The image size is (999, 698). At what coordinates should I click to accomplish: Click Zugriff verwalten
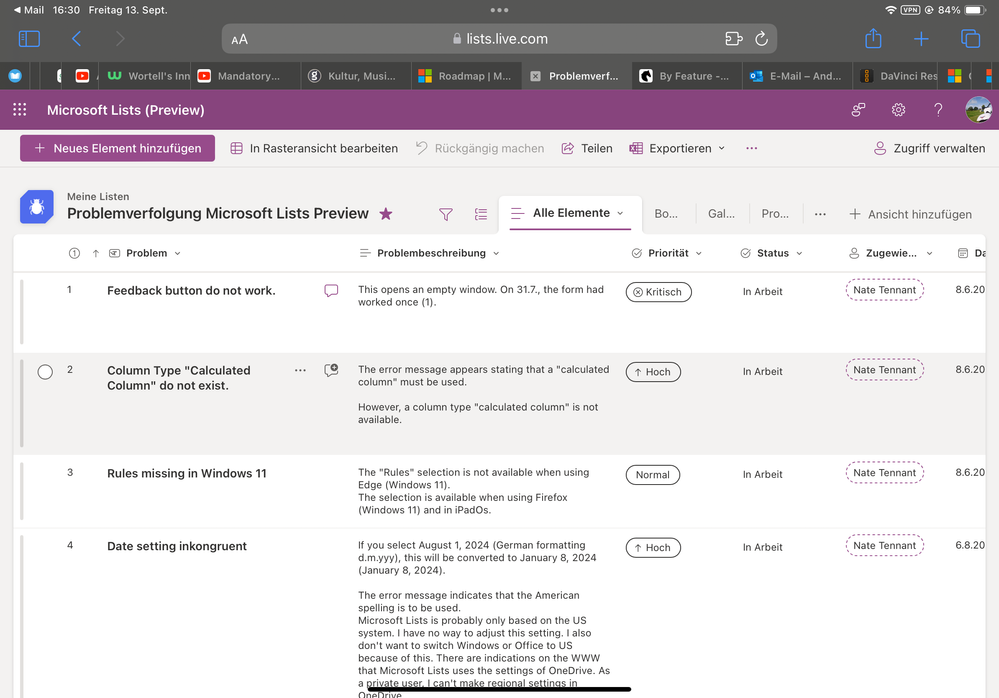(x=929, y=148)
